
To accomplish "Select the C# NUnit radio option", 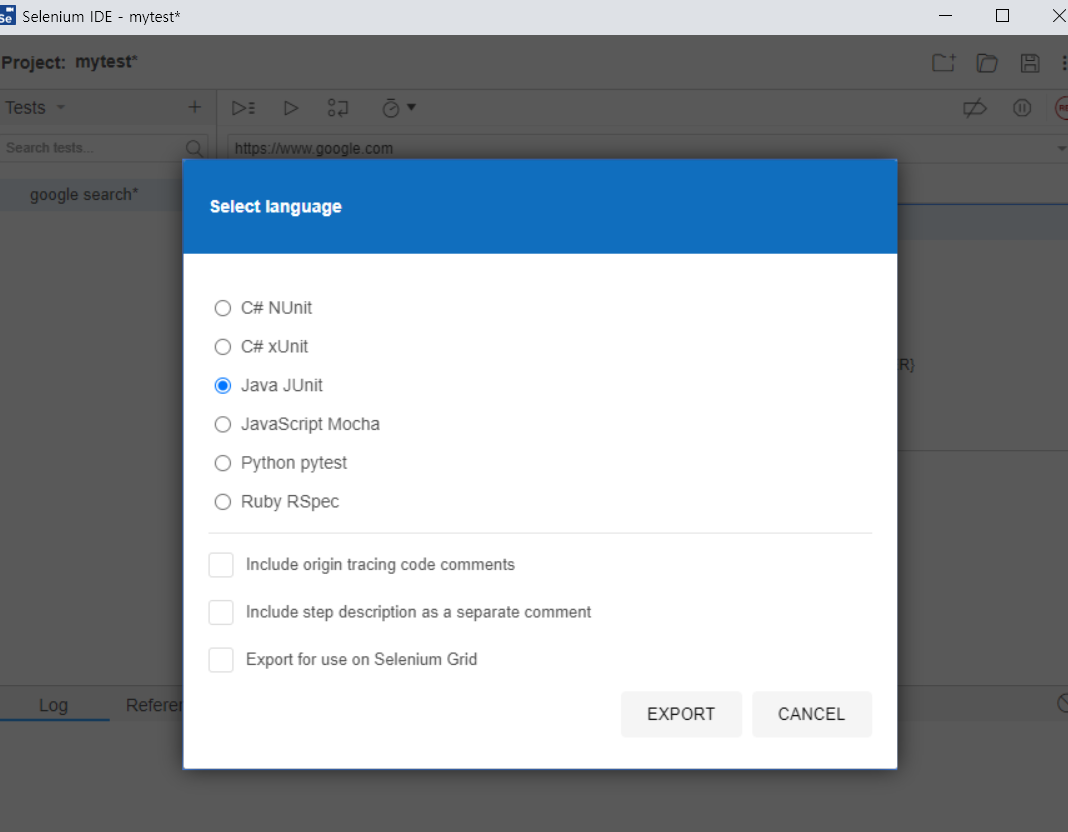I will pyautogui.click(x=222, y=308).
